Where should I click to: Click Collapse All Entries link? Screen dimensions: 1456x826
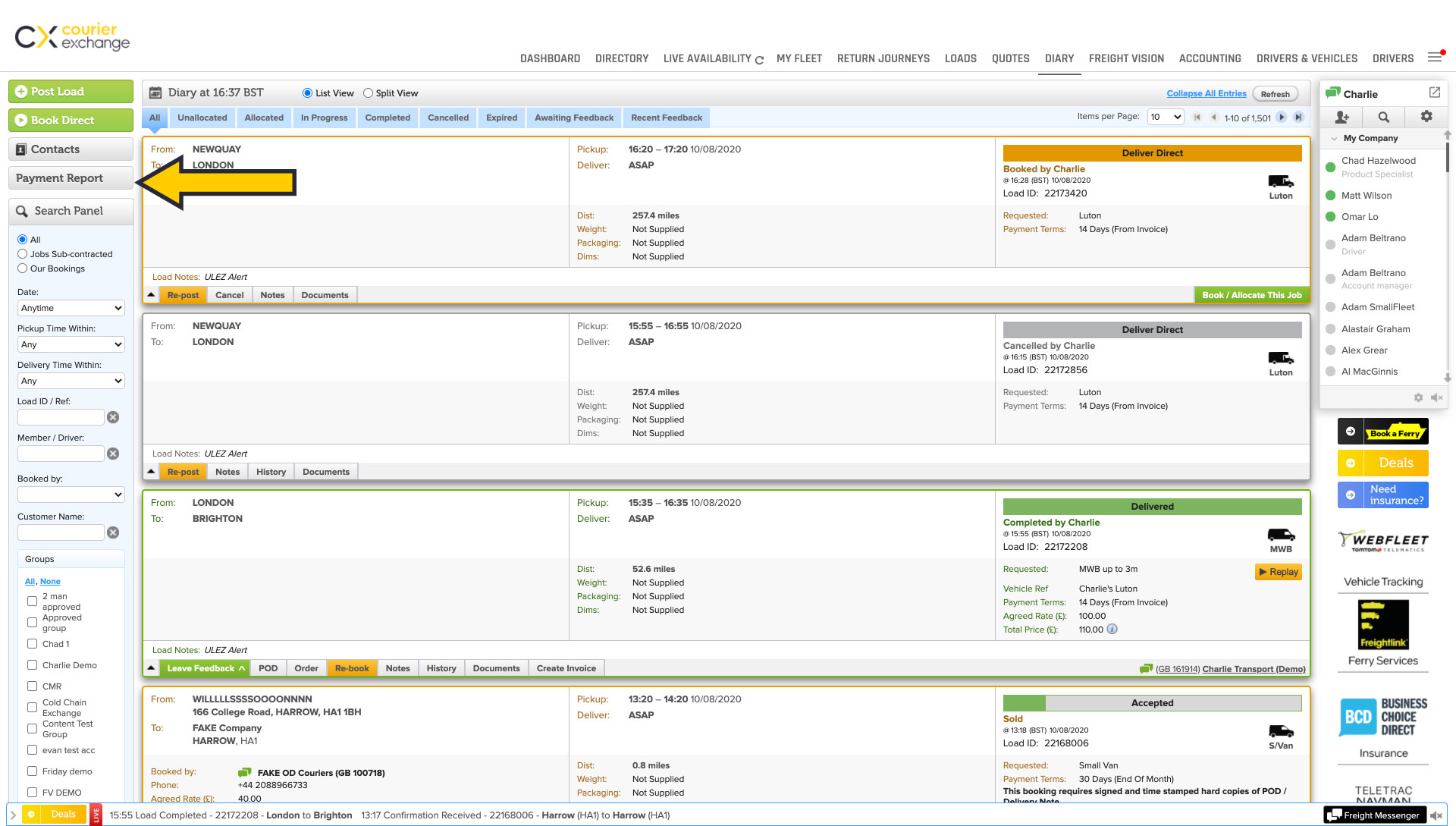pos(1206,93)
